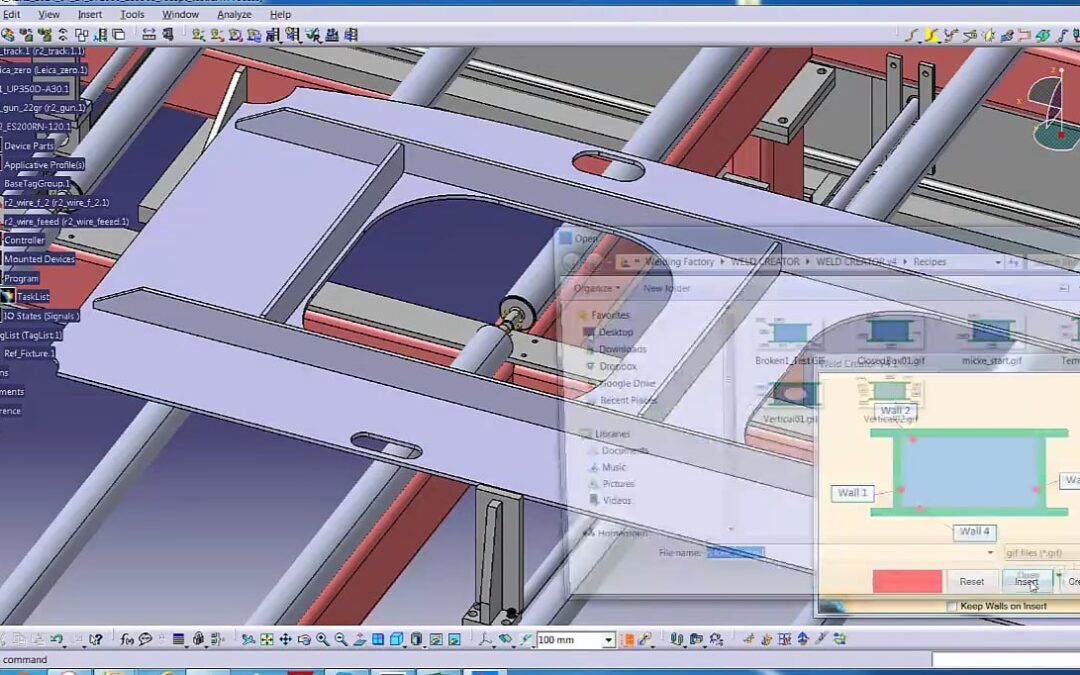Viewport: 1080px width, 675px height.
Task: Select the Applicative Profile(s) tree node
Action: tap(43, 165)
